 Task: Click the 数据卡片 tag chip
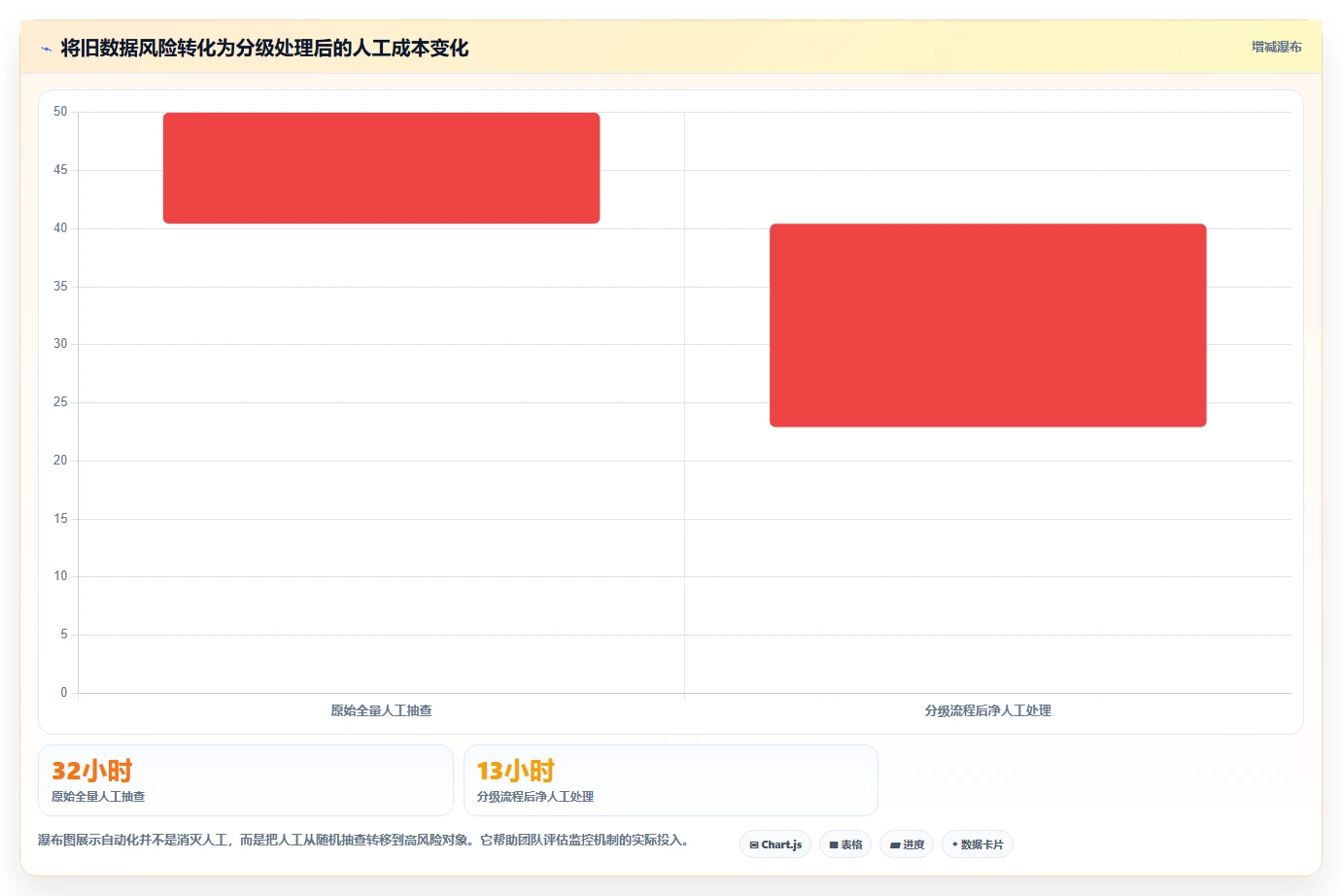(x=978, y=844)
